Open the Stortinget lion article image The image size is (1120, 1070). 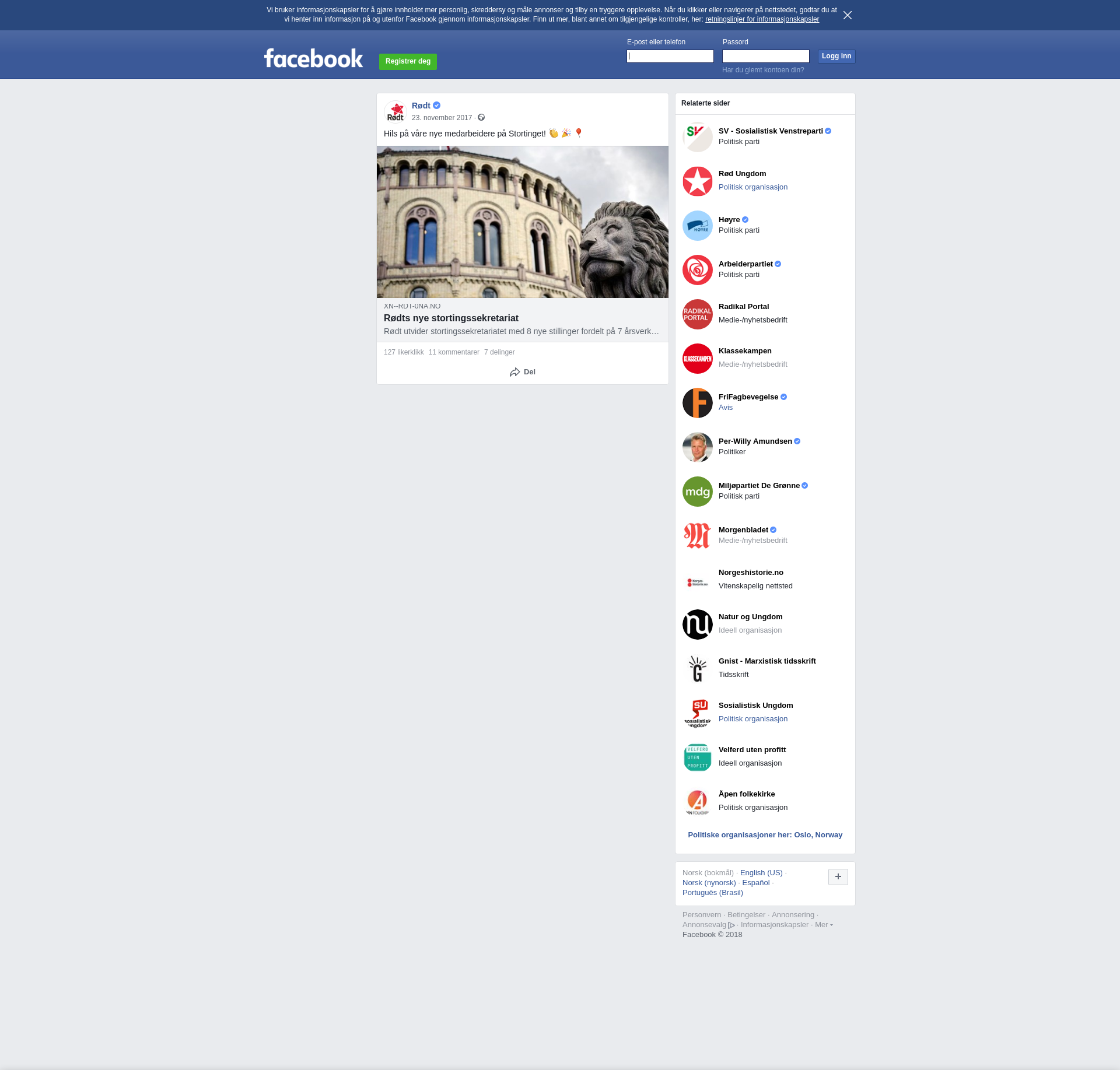pyautogui.click(x=523, y=222)
